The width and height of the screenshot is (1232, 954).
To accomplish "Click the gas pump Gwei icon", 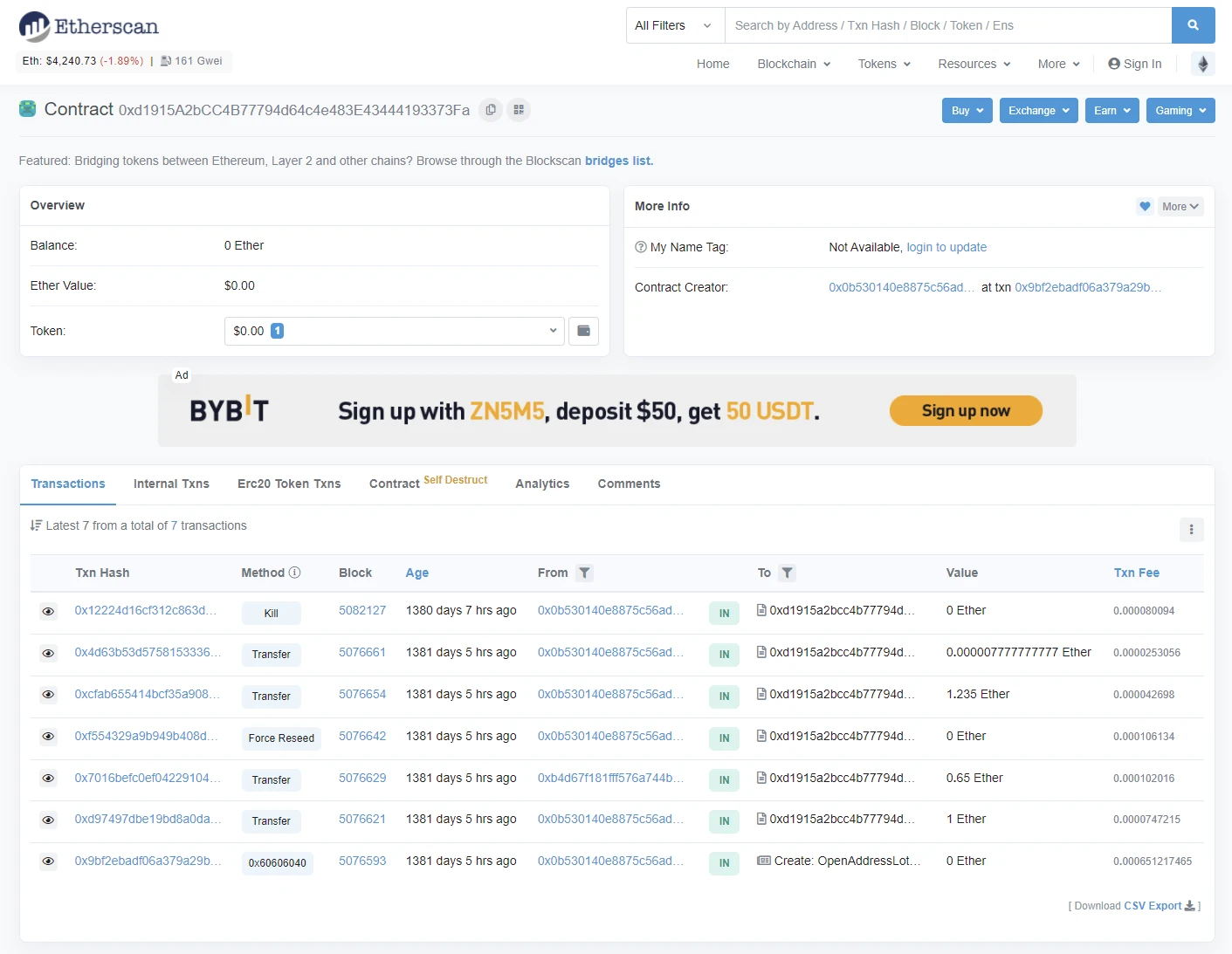I will [x=166, y=61].
